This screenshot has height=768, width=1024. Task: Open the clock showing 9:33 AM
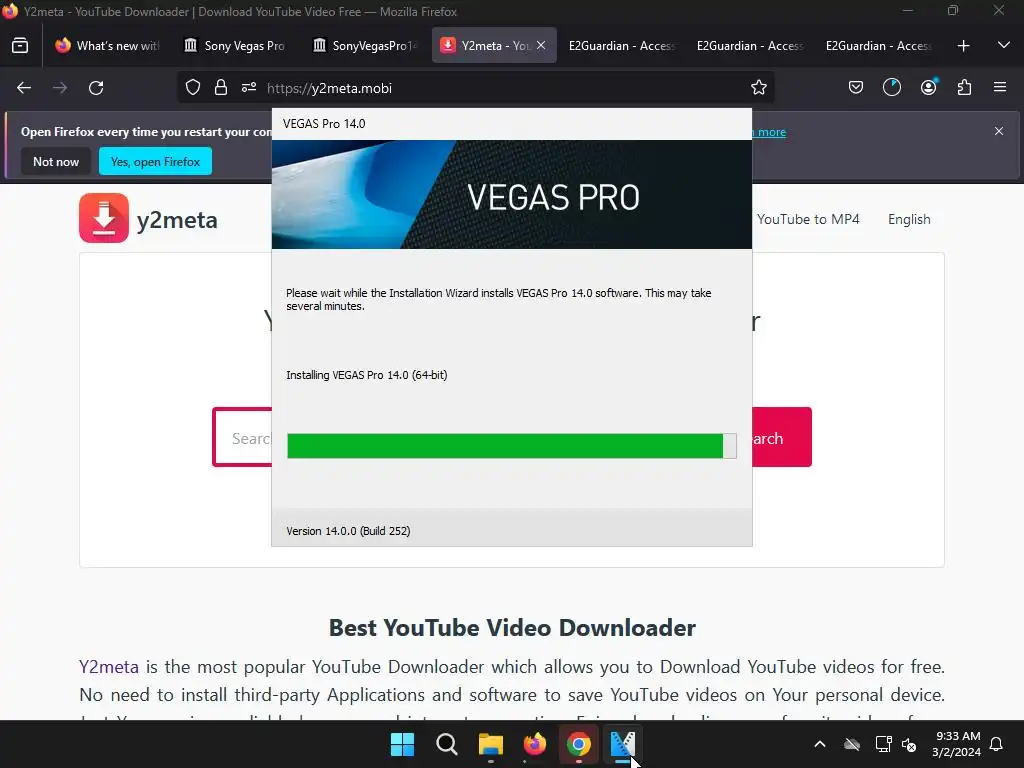pos(957,744)
